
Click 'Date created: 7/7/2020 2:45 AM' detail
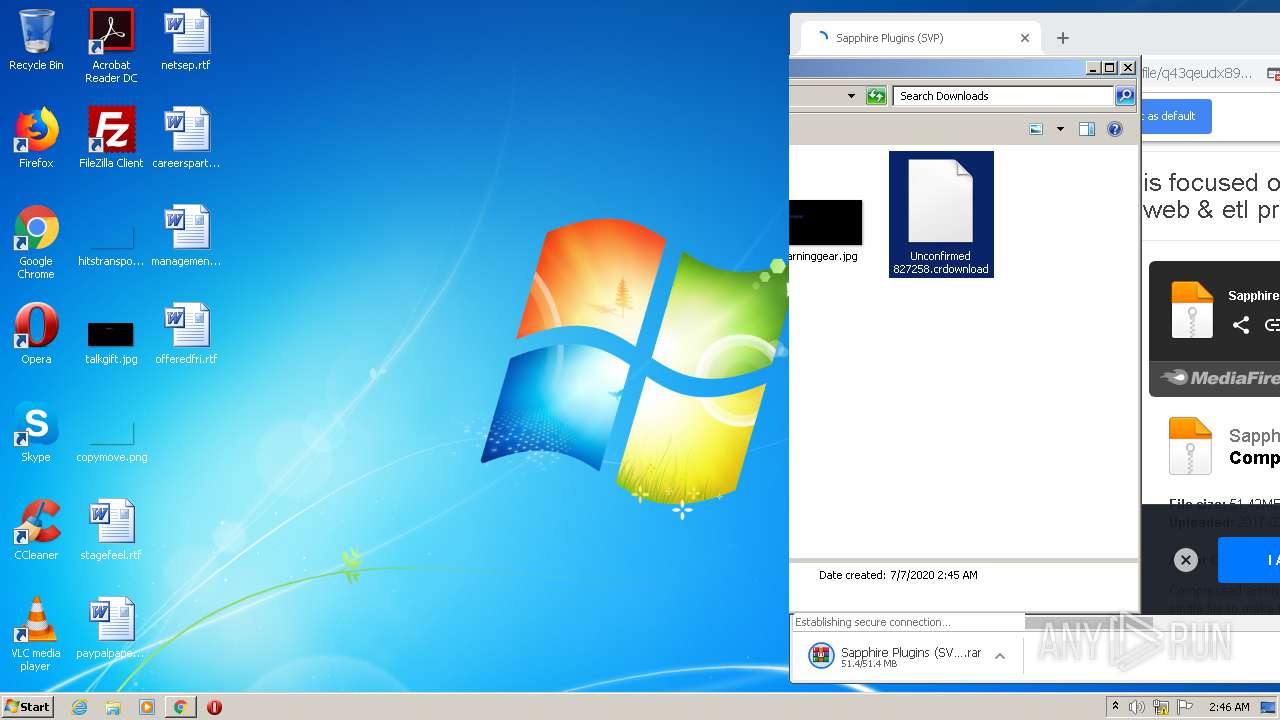click(x=898, y=575)
